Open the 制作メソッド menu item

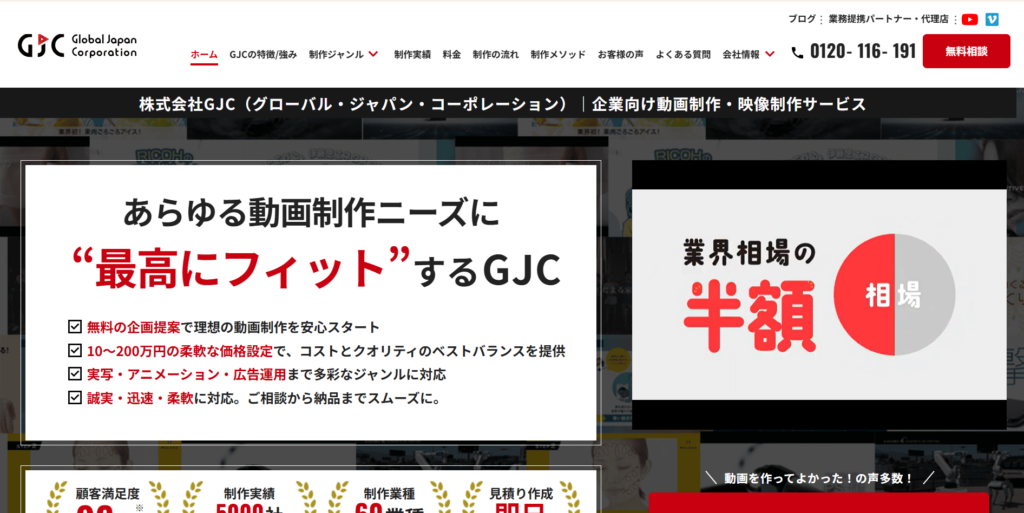558,55
